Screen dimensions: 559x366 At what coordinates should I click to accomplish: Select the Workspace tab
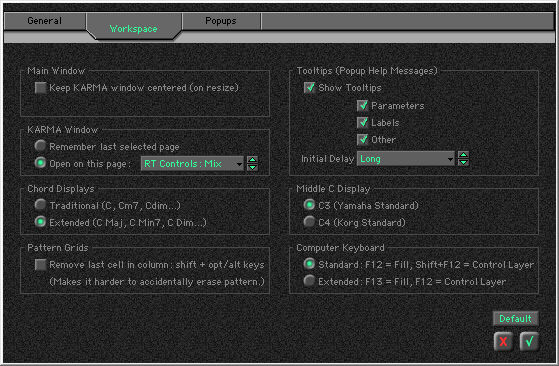click(x=133, y=28)
